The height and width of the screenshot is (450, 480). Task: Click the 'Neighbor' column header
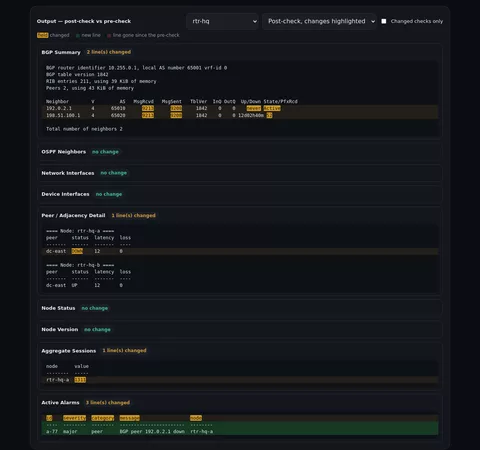(57, 102)
